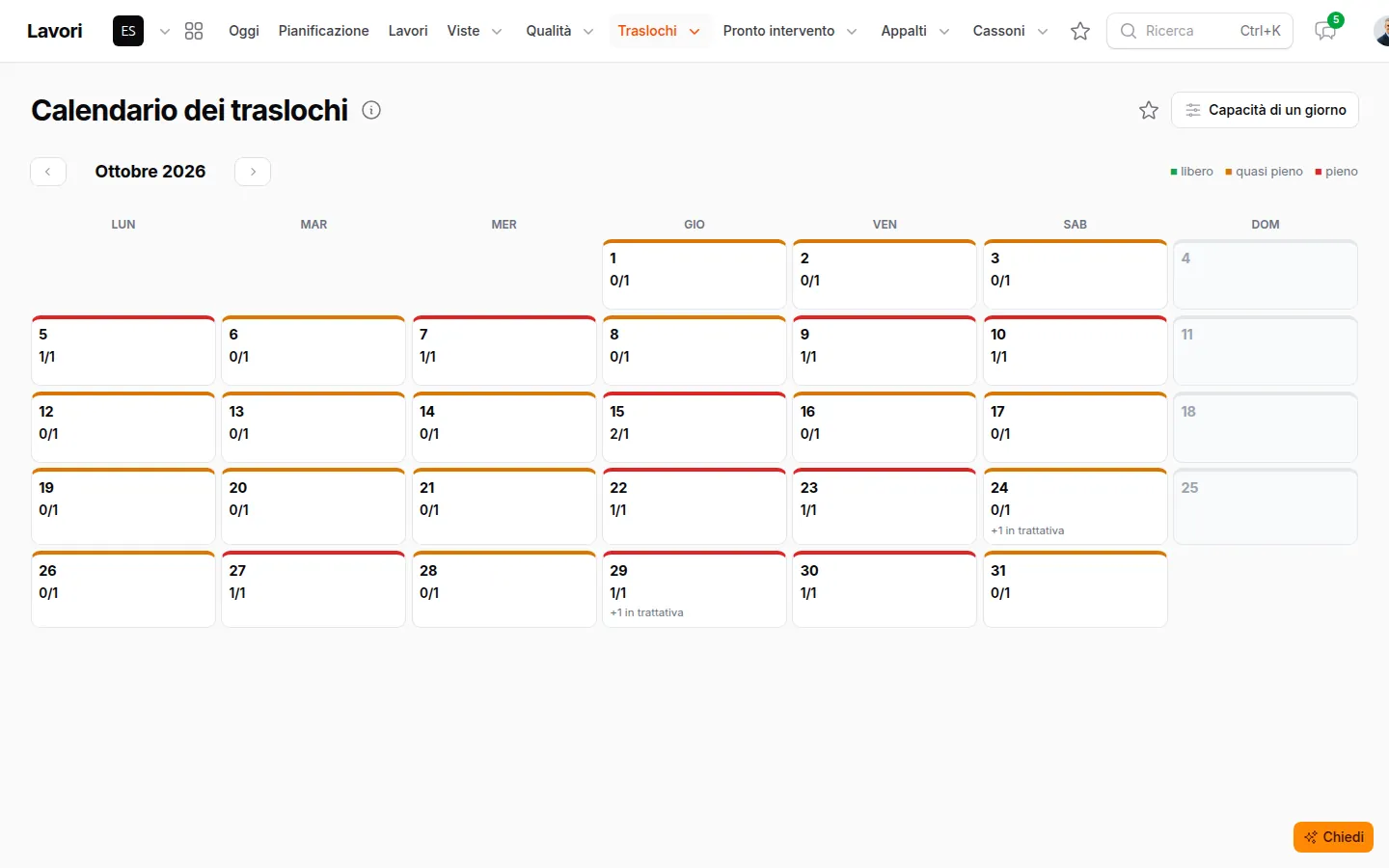Open day 29 with +1 in trattativa

point(694,589)
